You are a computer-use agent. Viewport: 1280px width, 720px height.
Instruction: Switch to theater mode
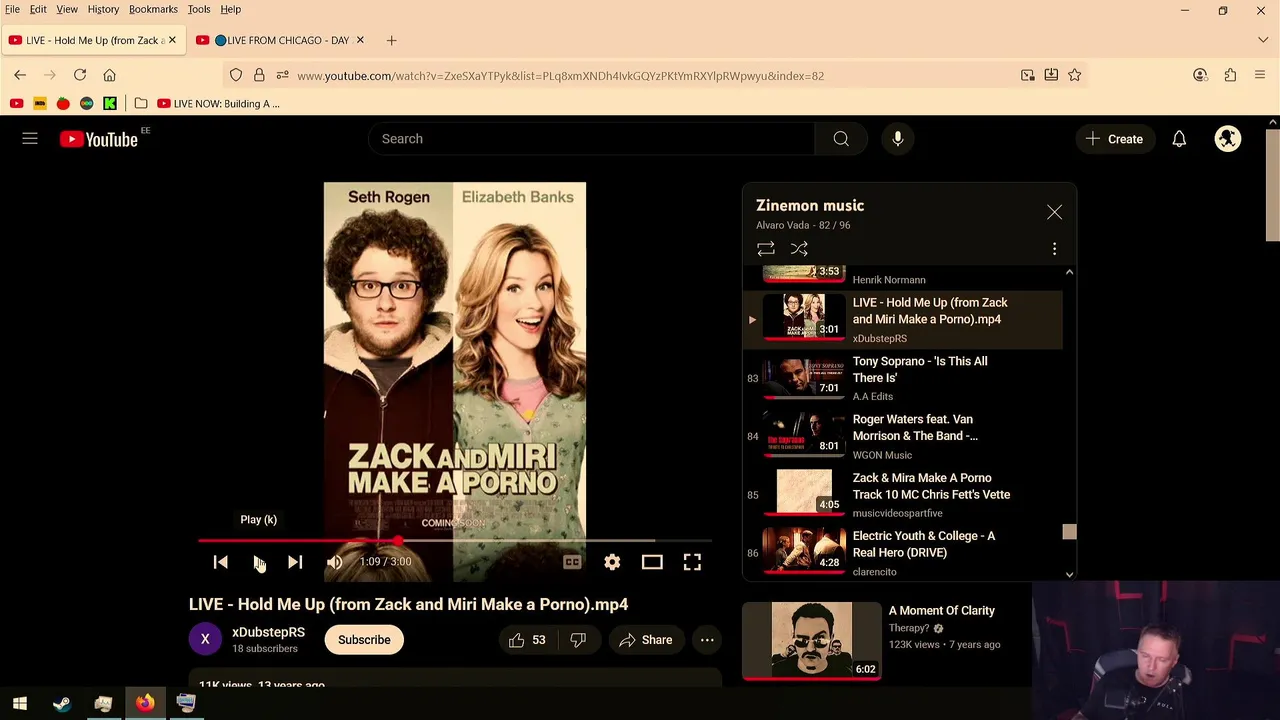pyautogui.click(x=652, y=562)
